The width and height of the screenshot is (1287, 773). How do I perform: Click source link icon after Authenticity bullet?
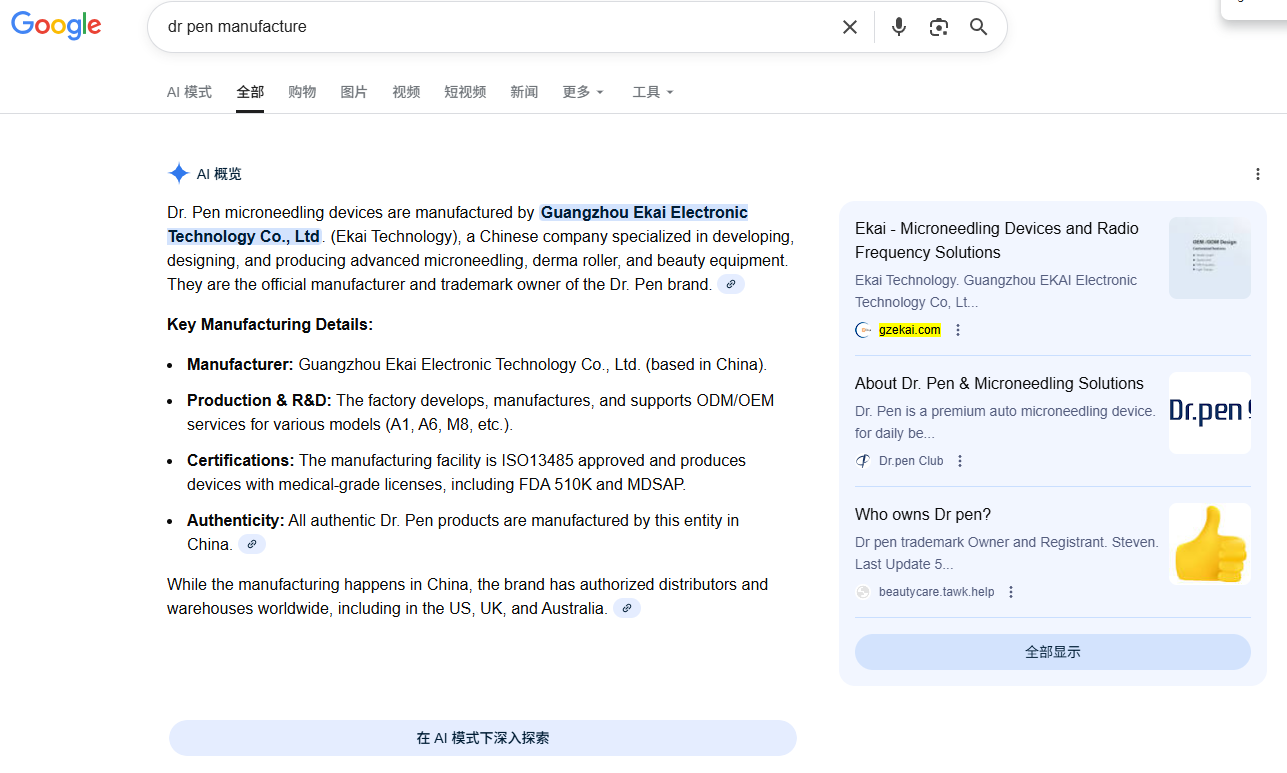252,545
